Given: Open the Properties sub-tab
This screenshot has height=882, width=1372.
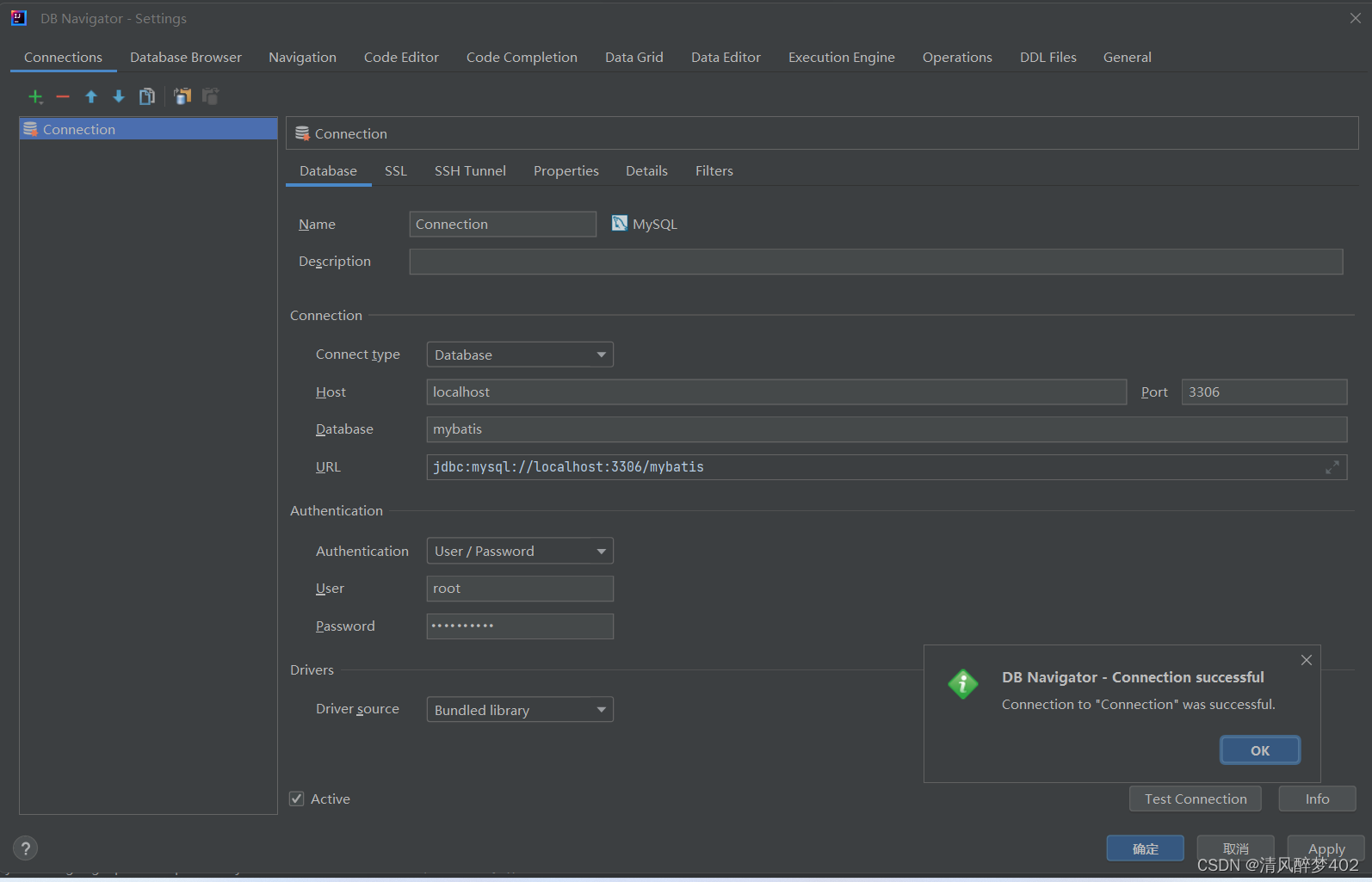Looking at the screenshot, I should [566, 170].
